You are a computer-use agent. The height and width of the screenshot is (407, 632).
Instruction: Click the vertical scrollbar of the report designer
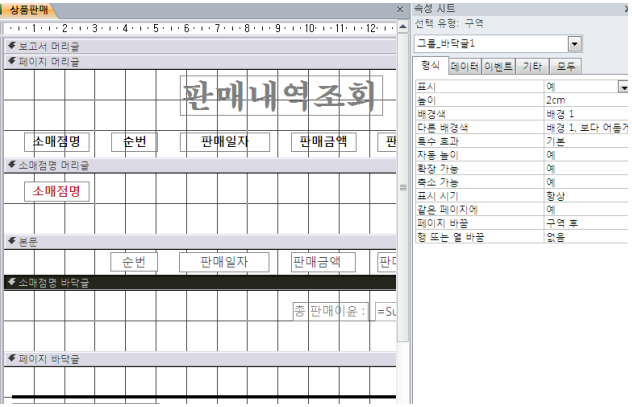403,200
